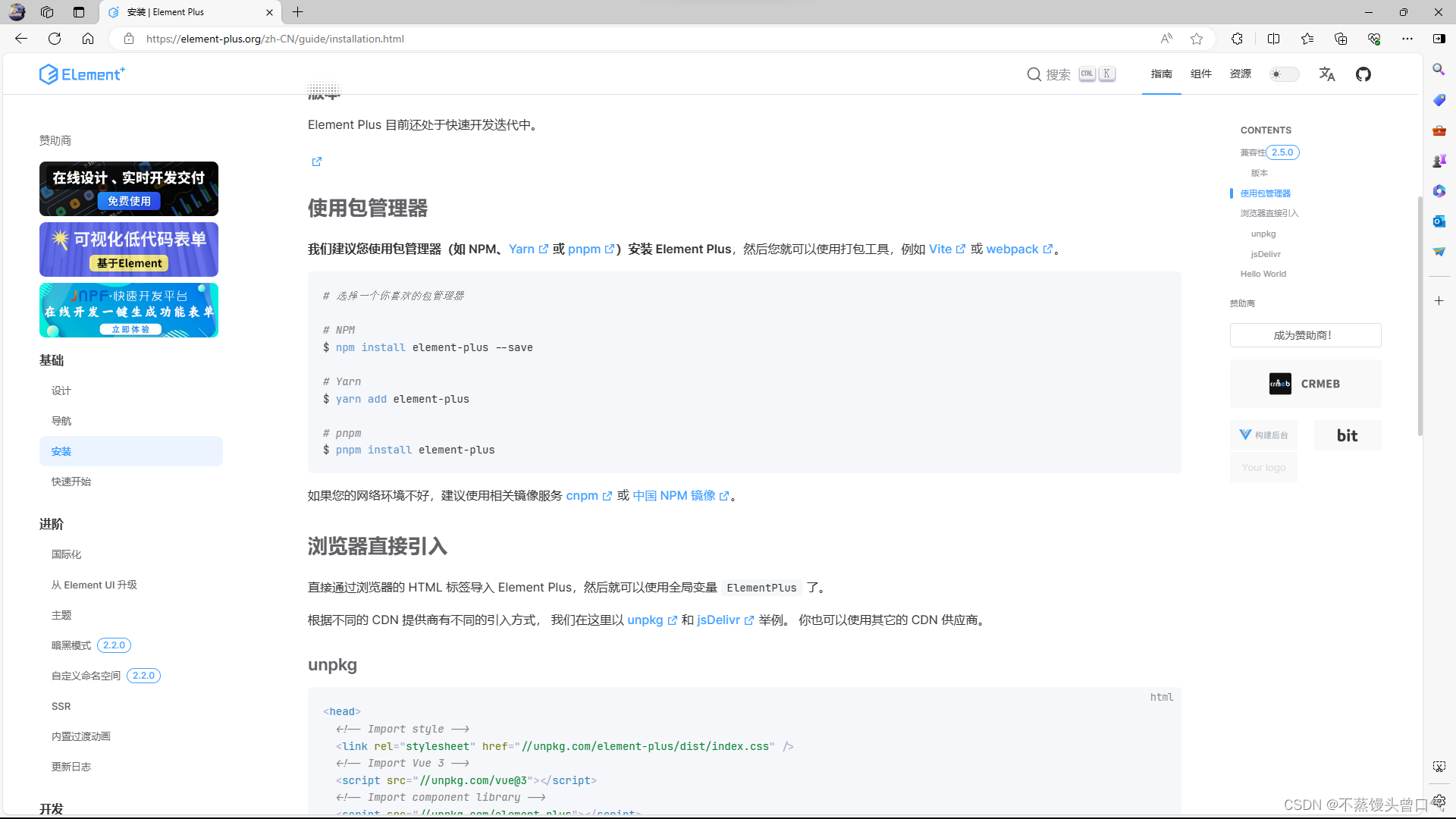This screenshot has width=1456, height=819.
Task: Add page to favorites star
Action: 1197,39
